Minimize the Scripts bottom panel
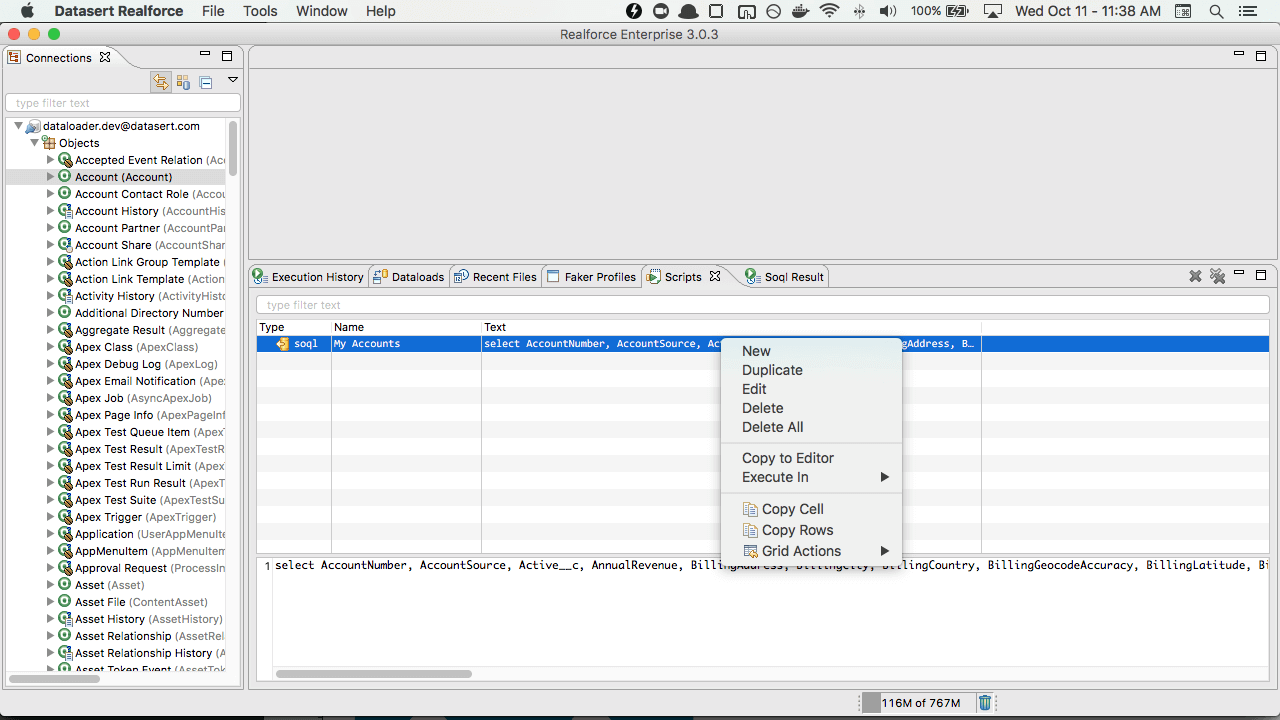The width and height of the screenshot is (1280, 720). pyautogui.click(x=1239, y=273)
